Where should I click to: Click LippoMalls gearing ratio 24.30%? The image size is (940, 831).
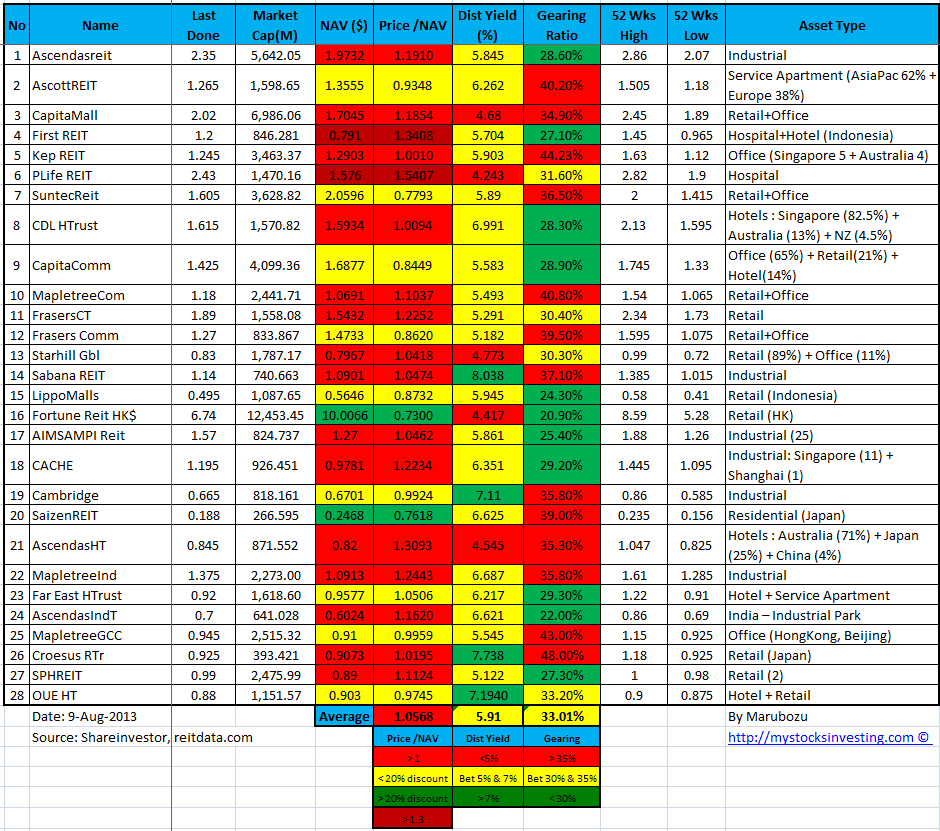[561, 395]
